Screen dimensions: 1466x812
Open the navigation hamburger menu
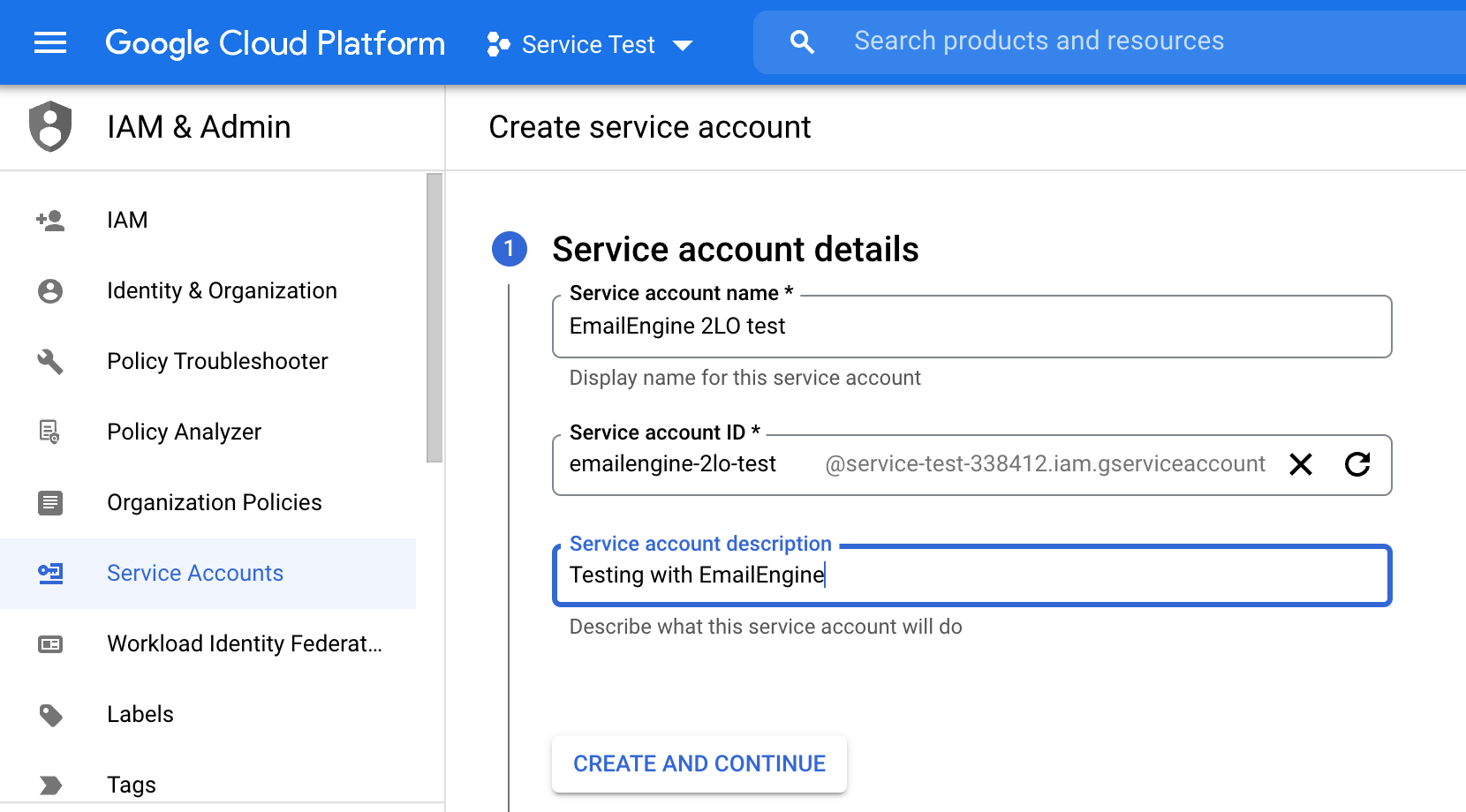point(49,42)
